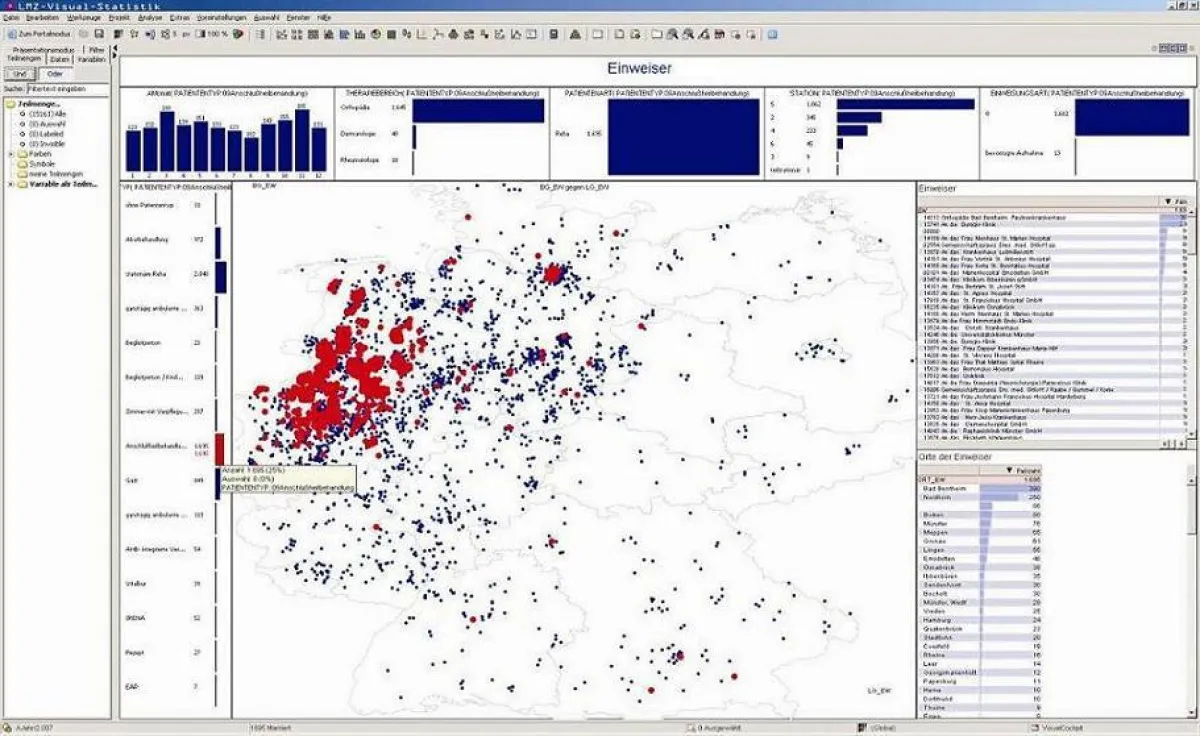
Task: Click the Zum Portalmodus toolbar button
Action: [x=38, y=34]
